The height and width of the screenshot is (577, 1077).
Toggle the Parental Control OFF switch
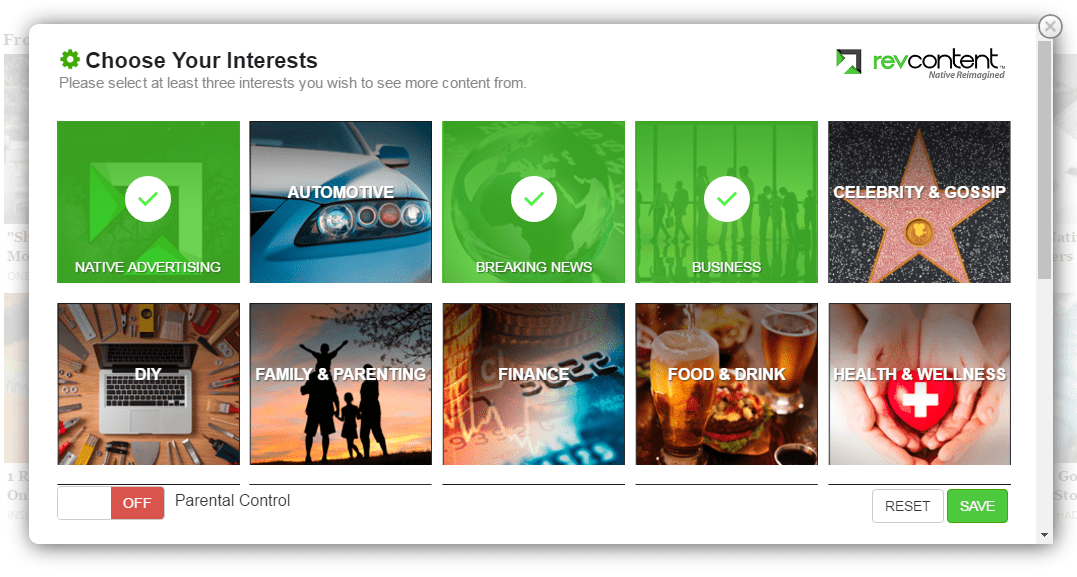[111, 503]
